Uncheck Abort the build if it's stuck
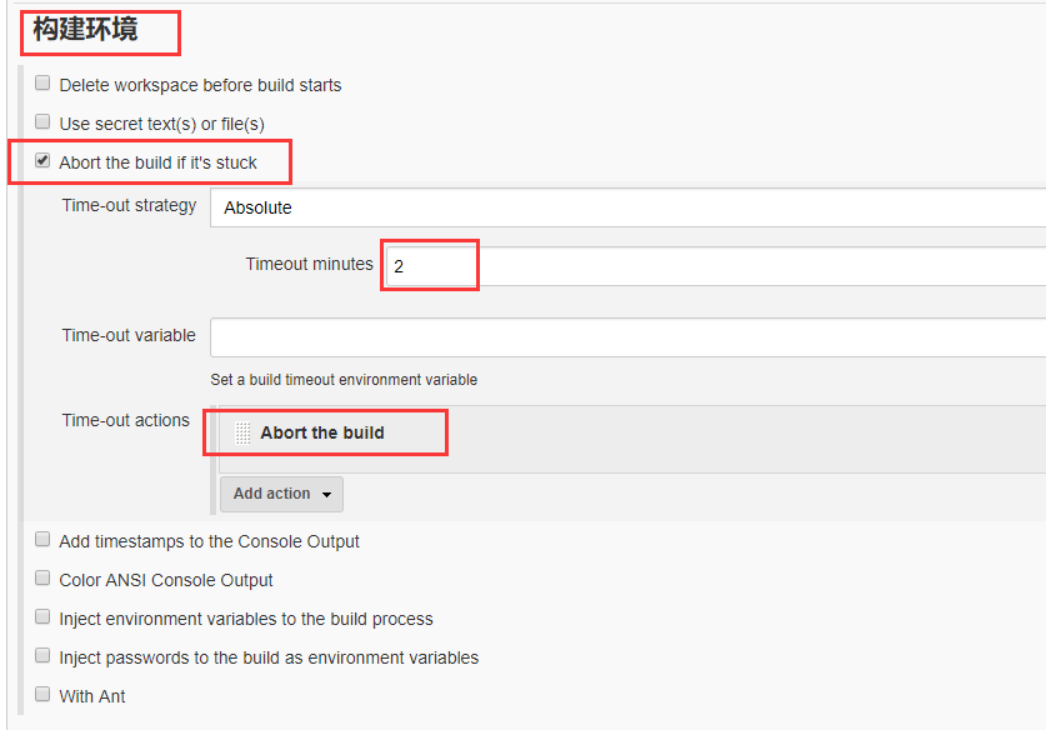Screen dimensions: 1047x730 (43, 161)
